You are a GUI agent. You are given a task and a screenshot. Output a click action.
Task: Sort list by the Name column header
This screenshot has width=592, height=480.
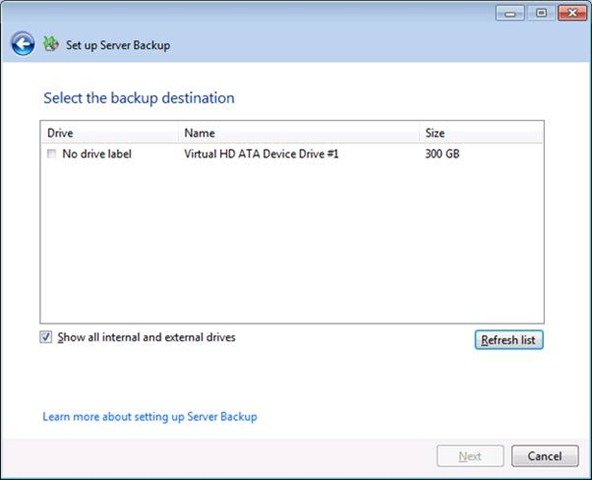tap(299, 133)
